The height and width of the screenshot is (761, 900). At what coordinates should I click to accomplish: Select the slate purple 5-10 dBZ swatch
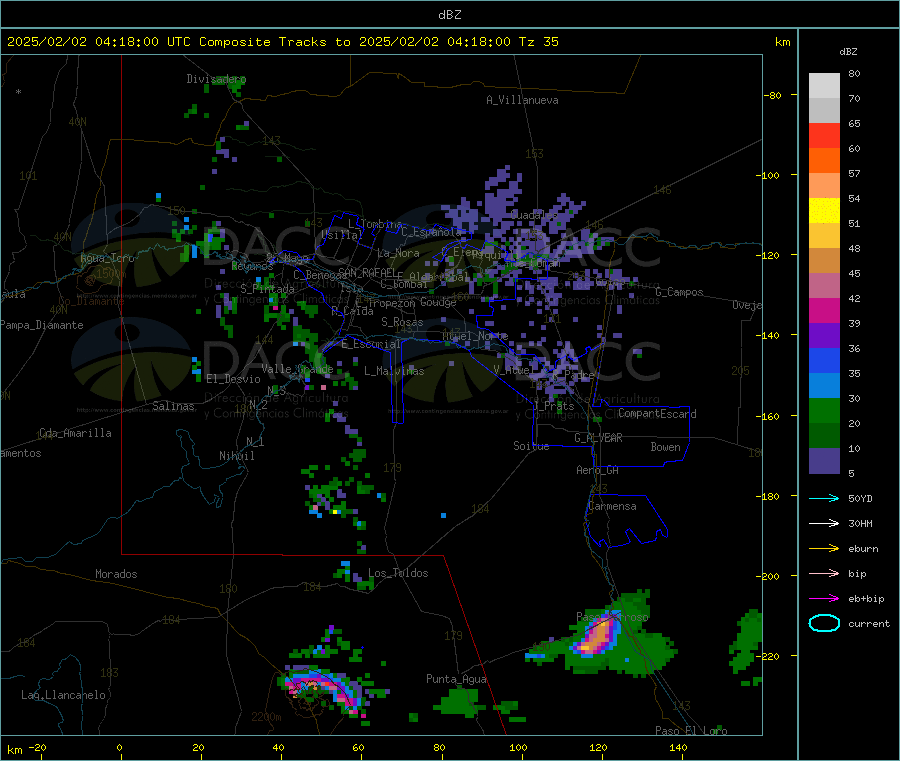tap(824, 461)
